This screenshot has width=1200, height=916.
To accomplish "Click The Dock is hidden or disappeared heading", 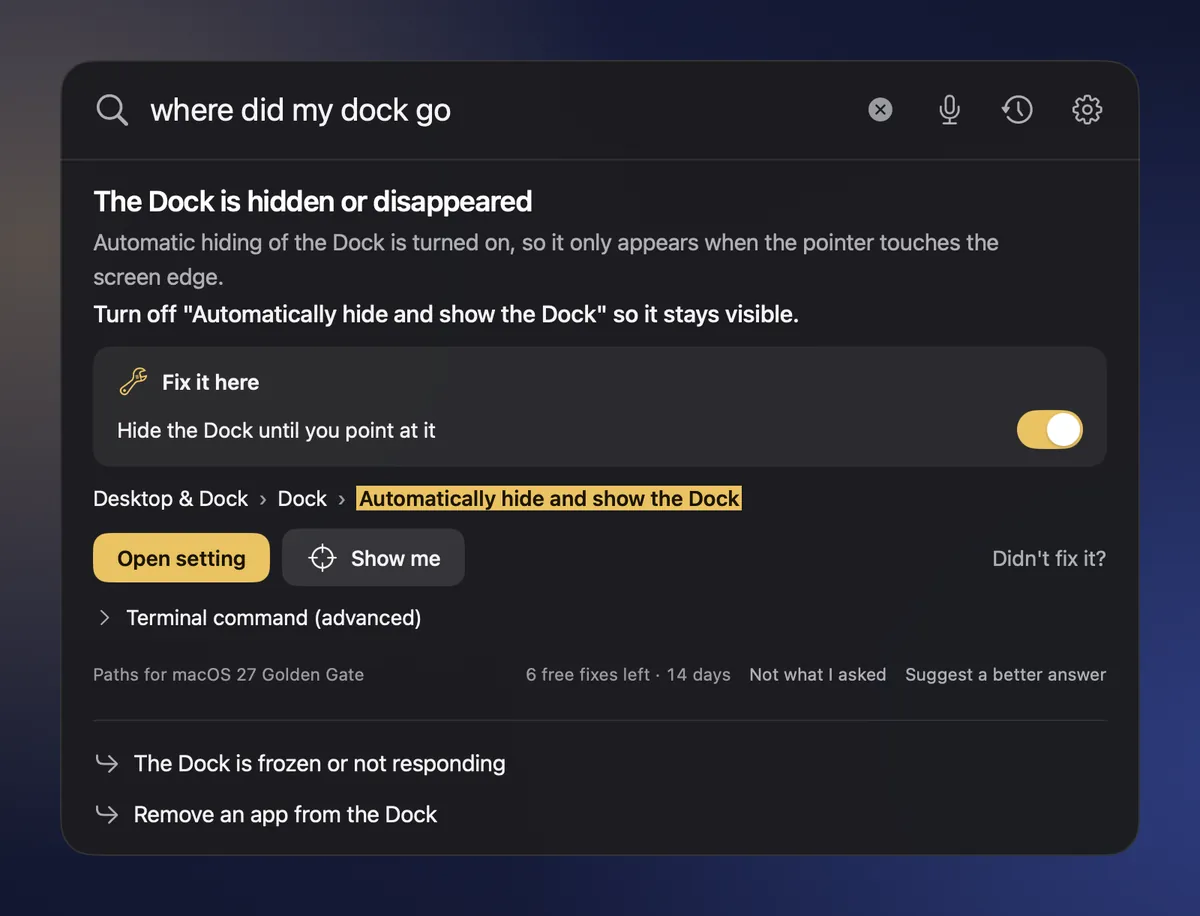I will point(313,202).
